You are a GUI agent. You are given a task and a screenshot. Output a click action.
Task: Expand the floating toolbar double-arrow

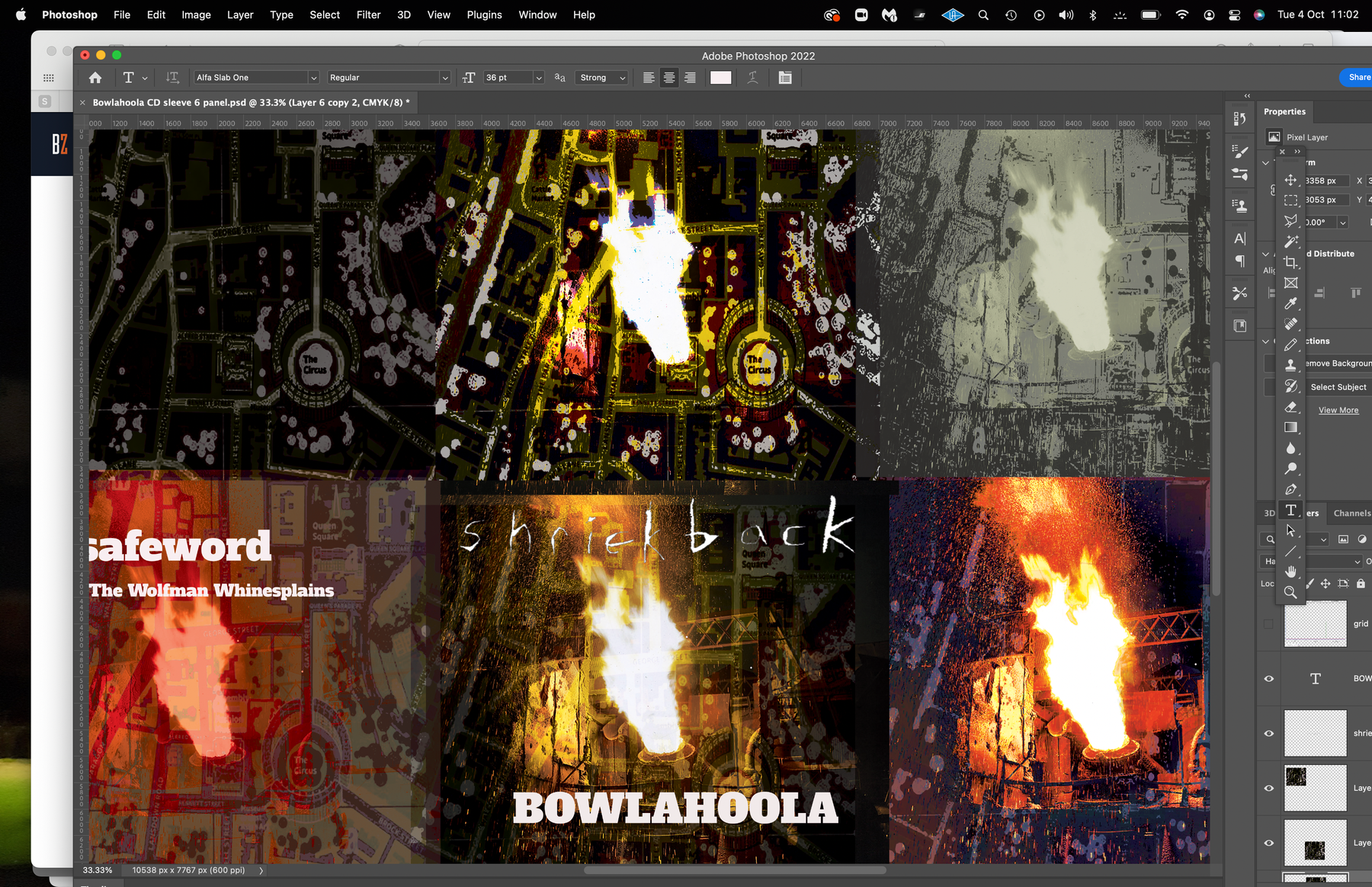(x=1297, y=152)
